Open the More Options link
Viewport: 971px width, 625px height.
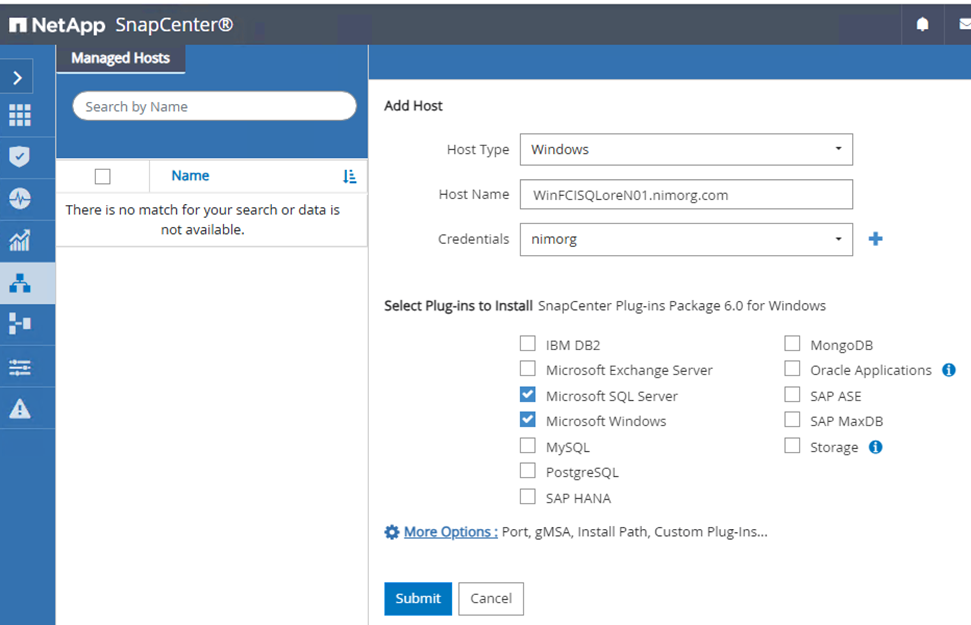pos(450,532)
